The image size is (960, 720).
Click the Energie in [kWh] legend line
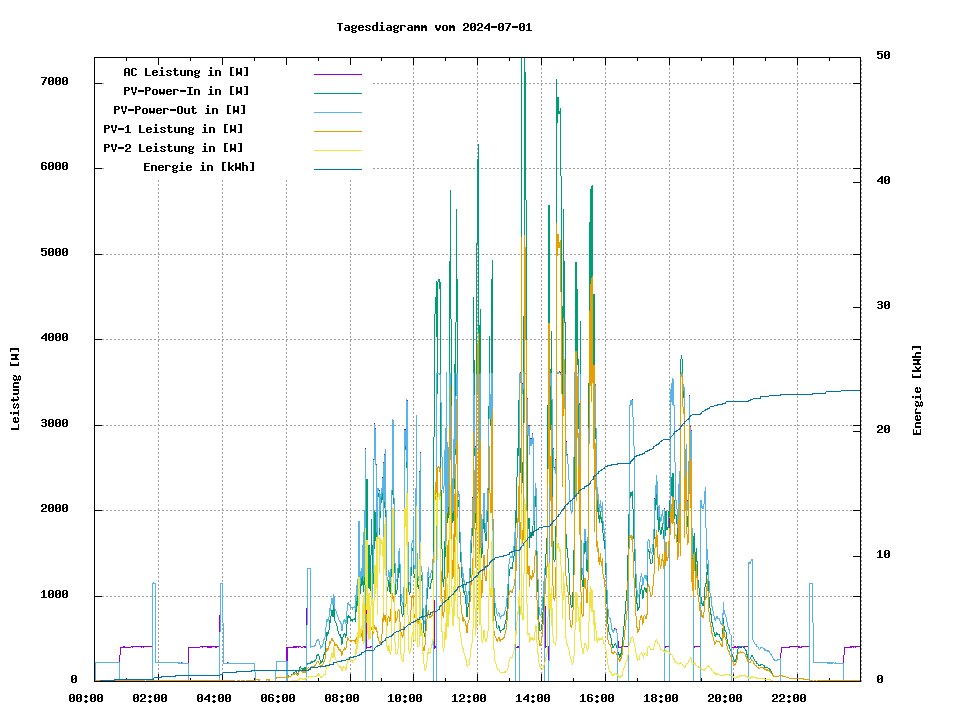coord(337,169)
